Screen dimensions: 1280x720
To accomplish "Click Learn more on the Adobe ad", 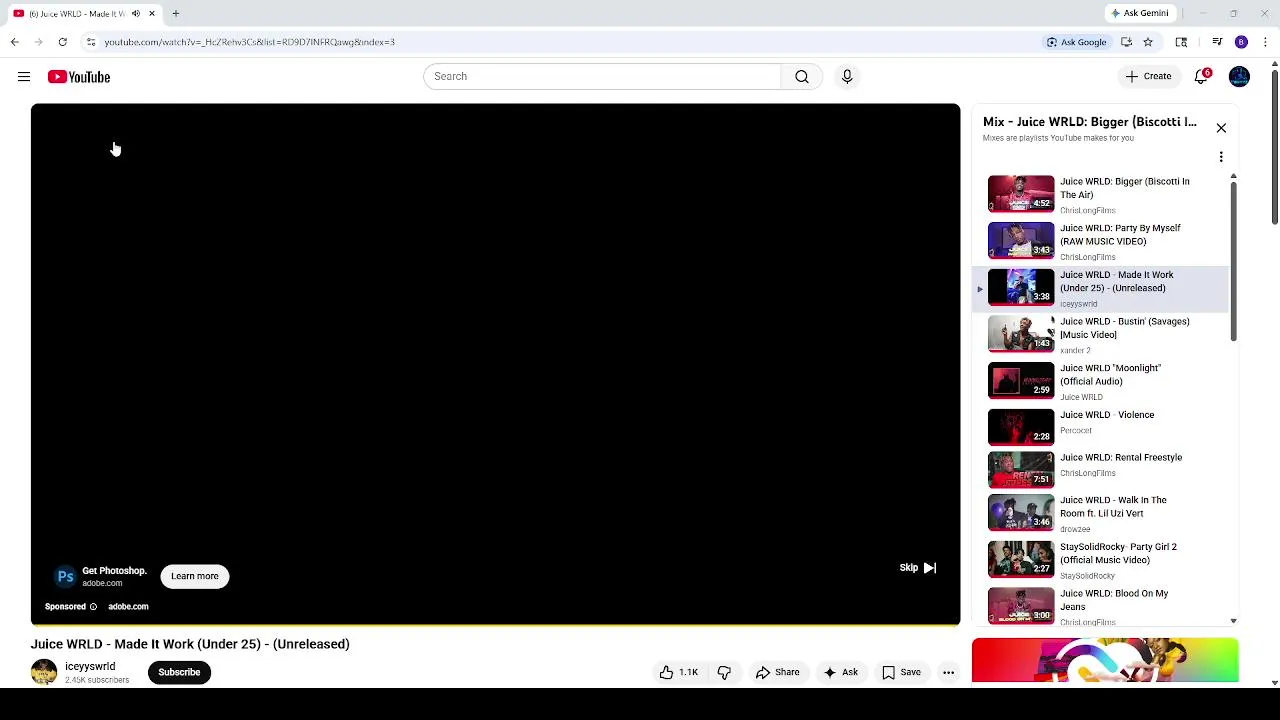I will [x=195, y=576].
